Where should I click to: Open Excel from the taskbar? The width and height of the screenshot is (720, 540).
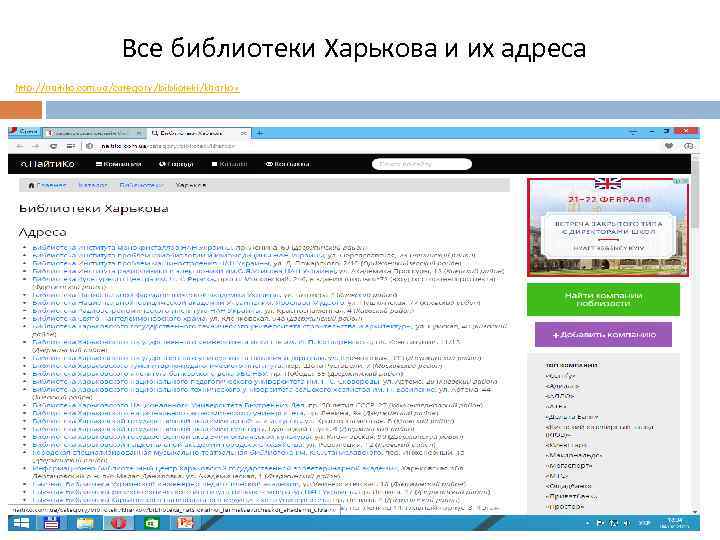(x=152, y=523)
